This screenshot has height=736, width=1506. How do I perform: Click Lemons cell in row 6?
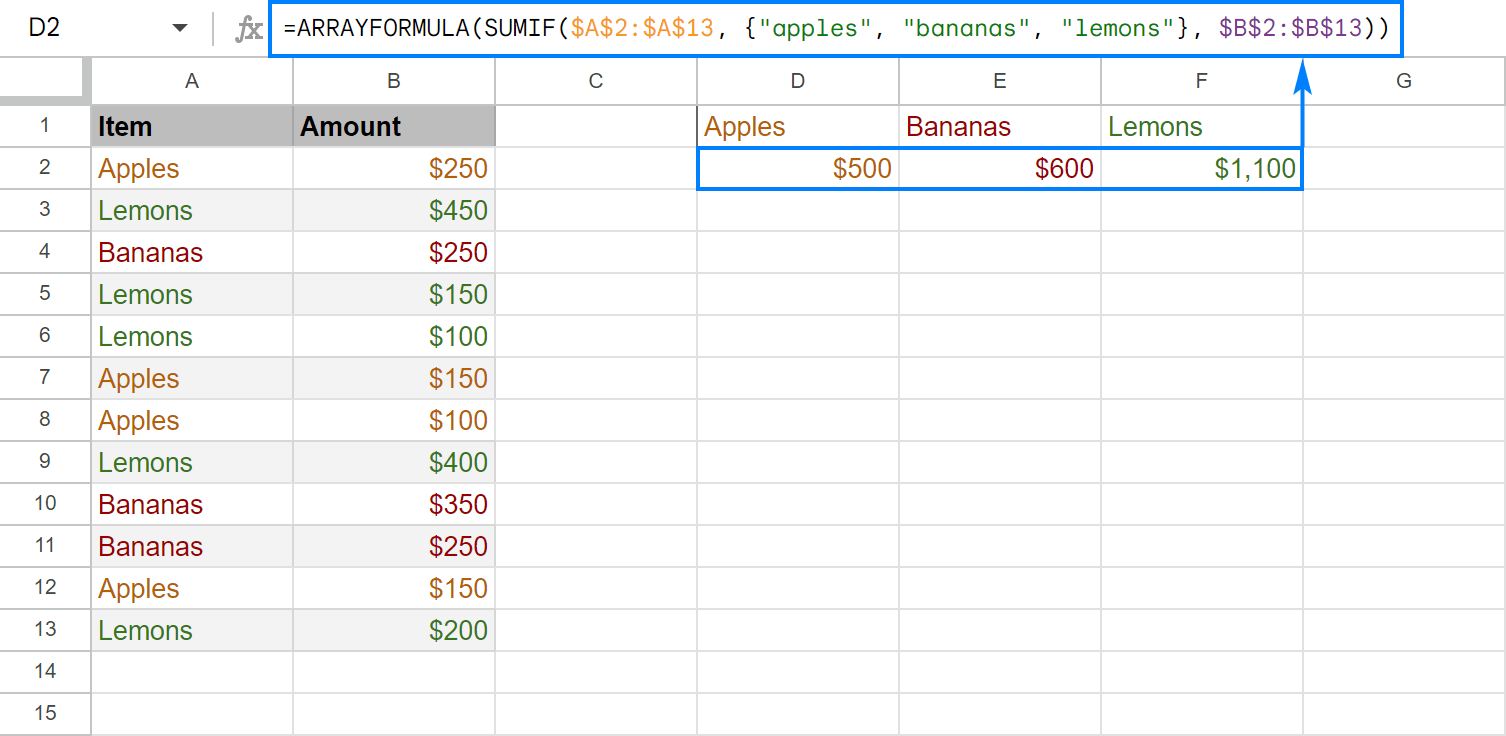[x=192, y=336]
